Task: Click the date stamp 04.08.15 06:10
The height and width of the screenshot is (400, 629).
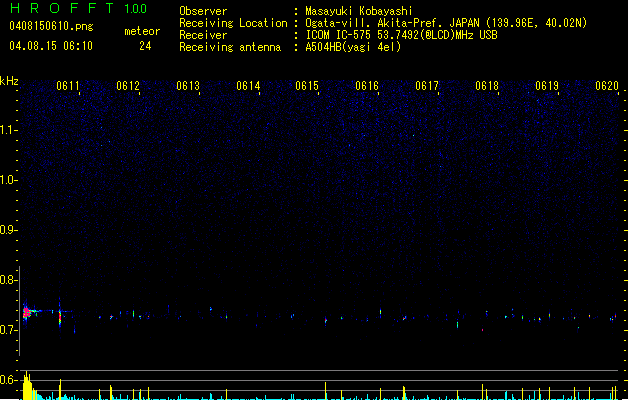Action: 51,46
